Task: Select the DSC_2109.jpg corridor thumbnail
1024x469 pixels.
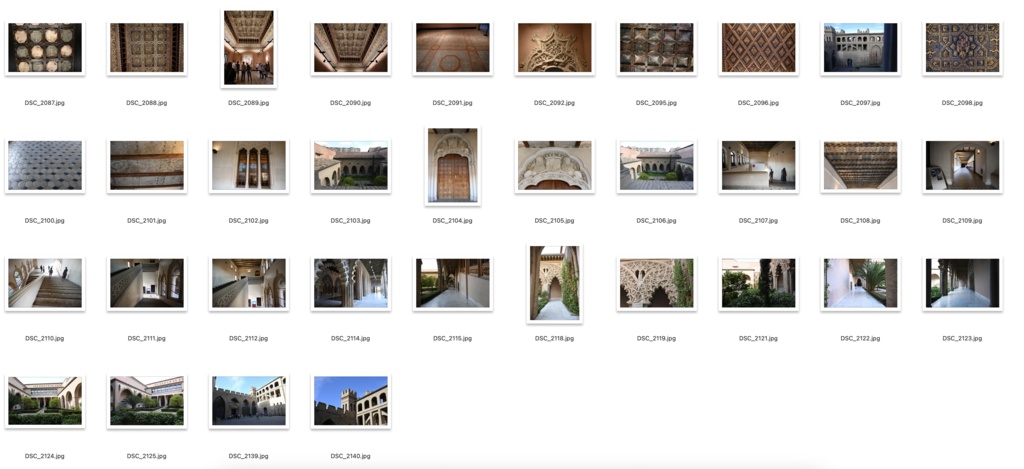Action: pos(962,165)
